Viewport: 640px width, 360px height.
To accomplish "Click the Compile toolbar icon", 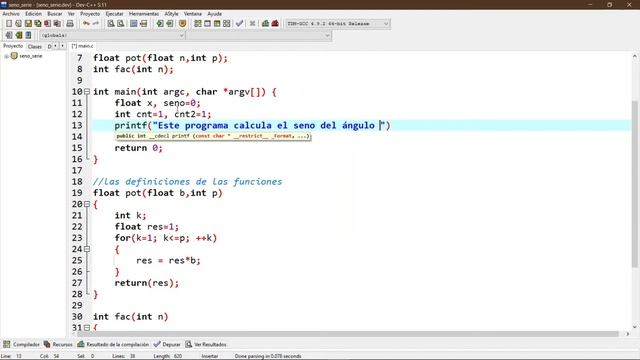I will point(198,24).
